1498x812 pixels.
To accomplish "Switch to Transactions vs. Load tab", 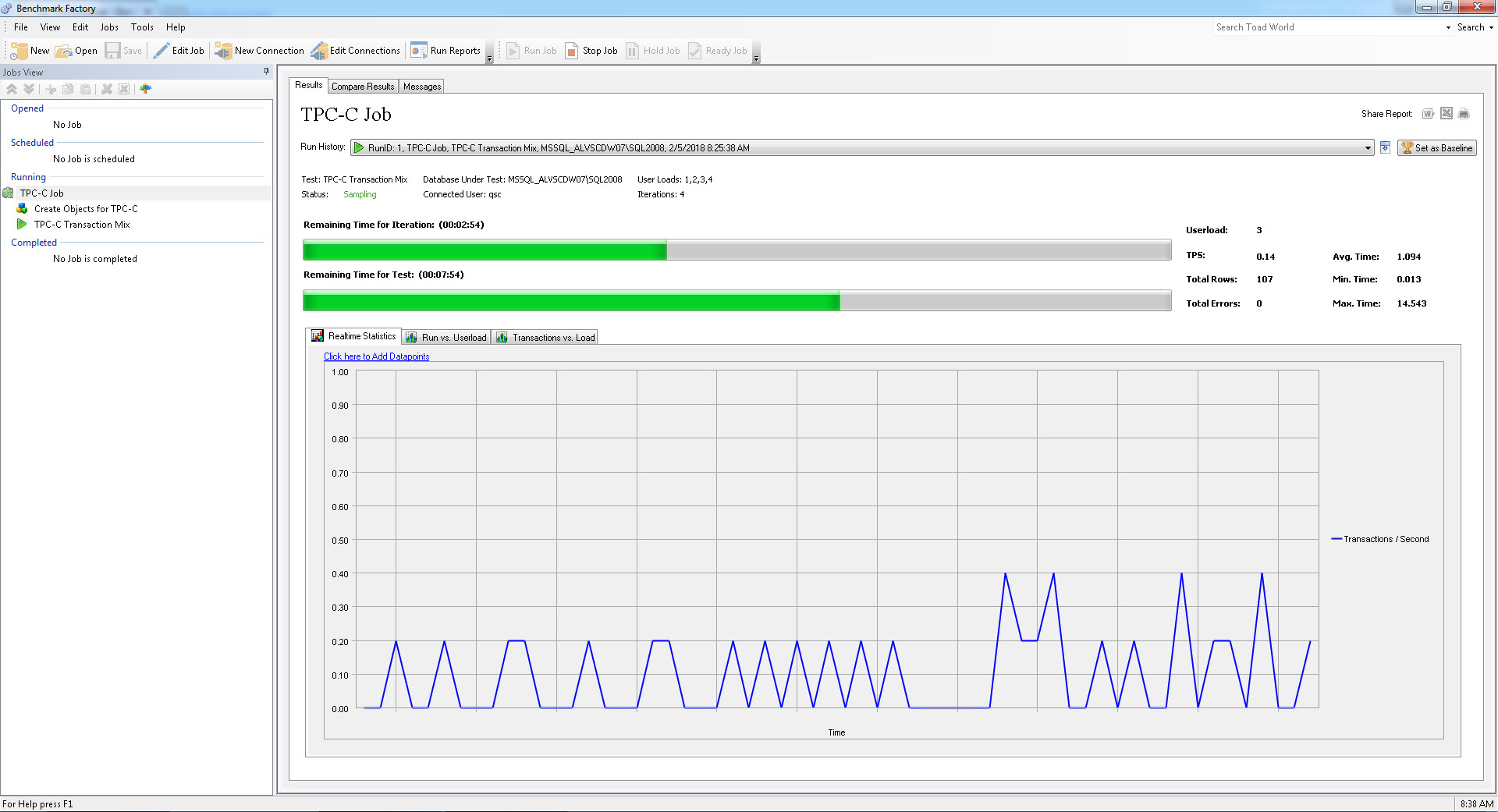I will pyautogui.click(x=545, y=338).
